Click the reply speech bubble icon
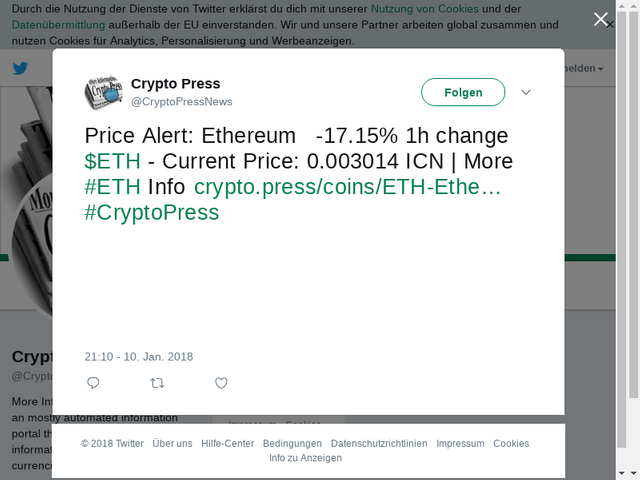640x480 pixels. coord(94,383)
